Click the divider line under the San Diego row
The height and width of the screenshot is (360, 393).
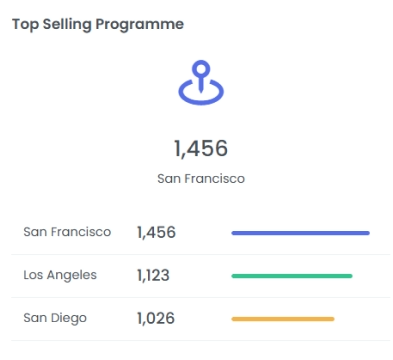tap(201, 340)
